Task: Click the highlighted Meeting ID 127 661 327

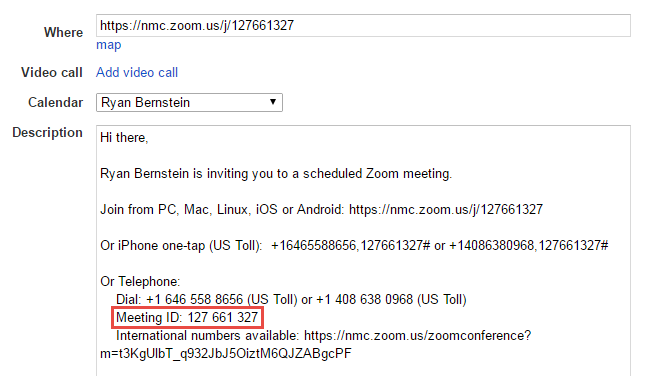Action: pos(187,318)
